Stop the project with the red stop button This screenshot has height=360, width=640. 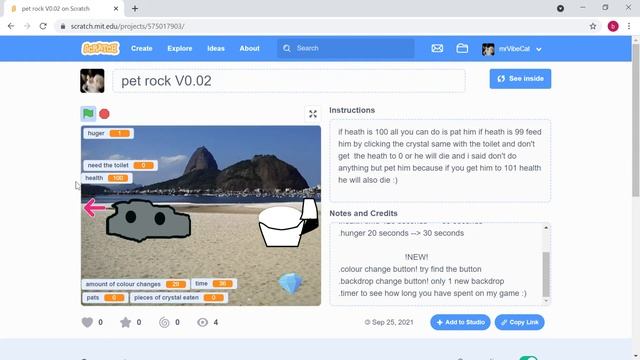pyautogui.click(x=104, y=114)
